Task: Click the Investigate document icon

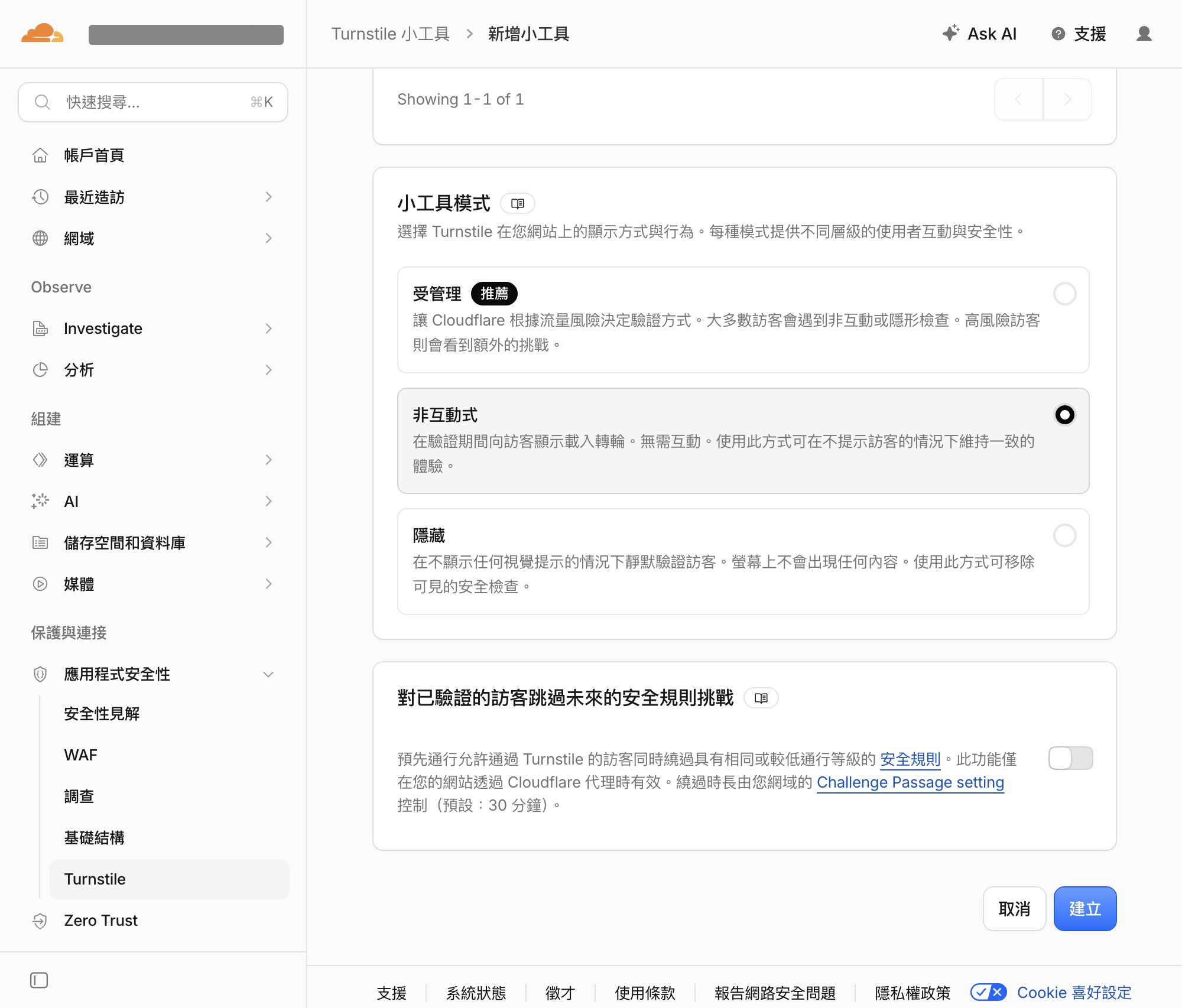Action: click(x=40, y=329)
